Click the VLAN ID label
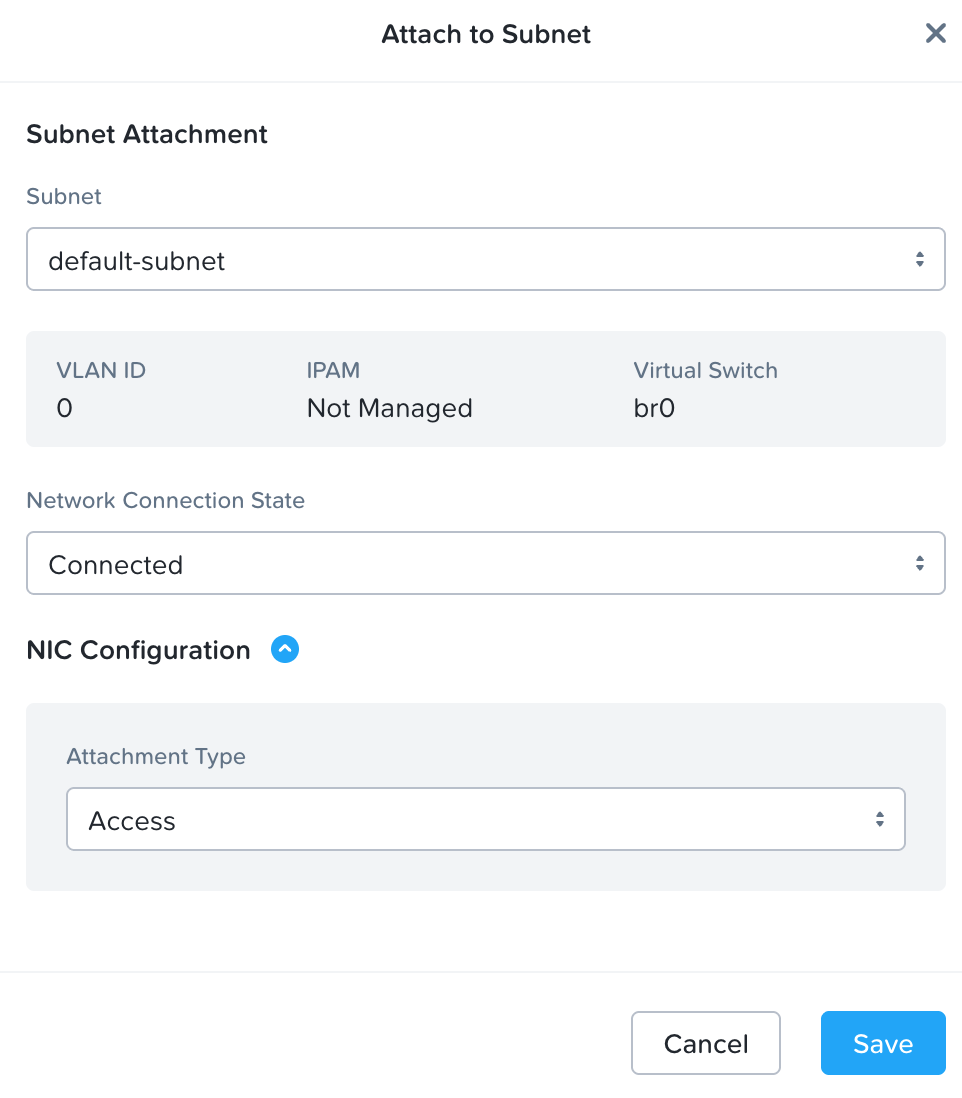The height and width of the screenshot is (1098, 962). pos(101,370)
